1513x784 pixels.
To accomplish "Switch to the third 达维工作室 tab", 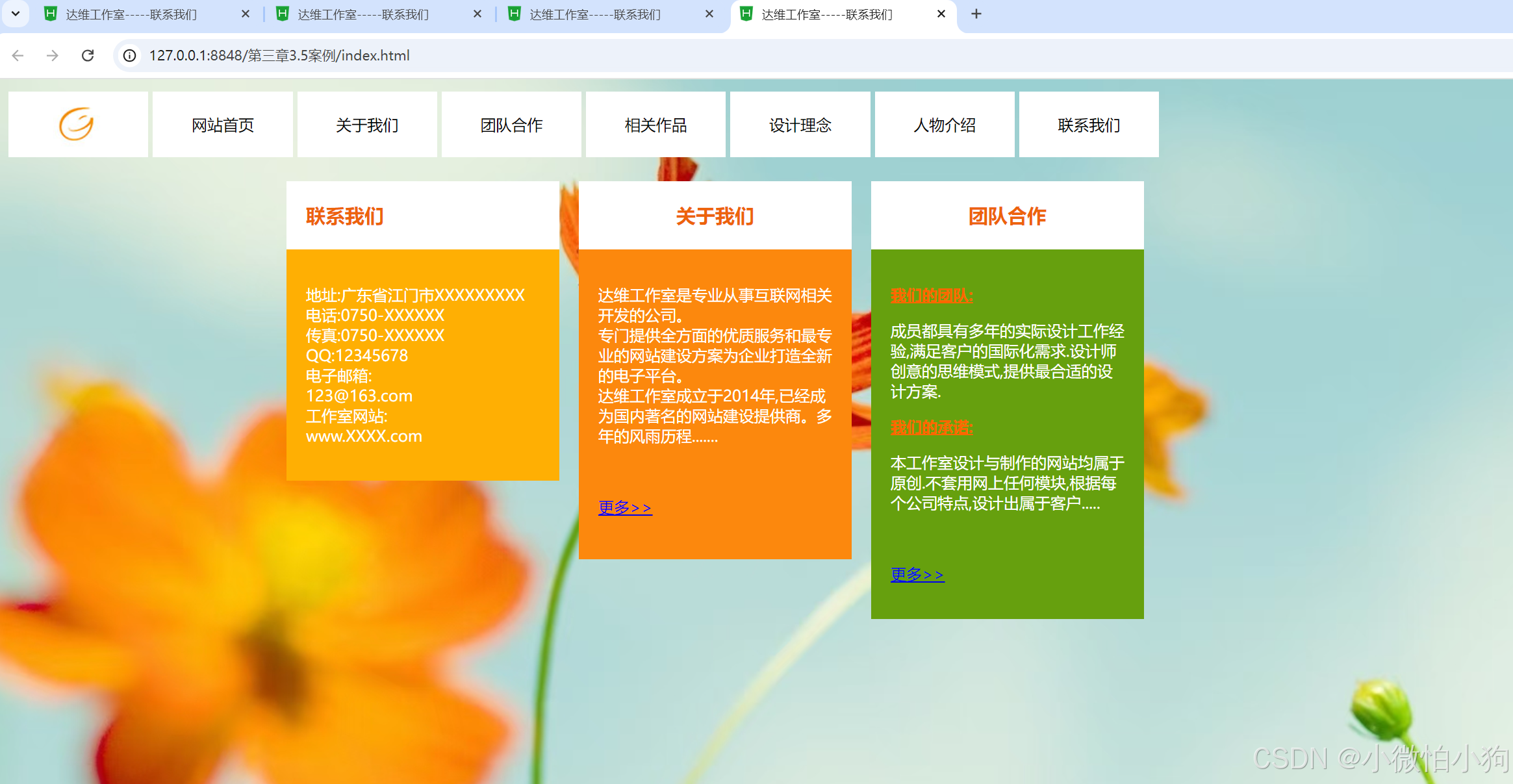I will pyautogui.click(x=595, y=14).
